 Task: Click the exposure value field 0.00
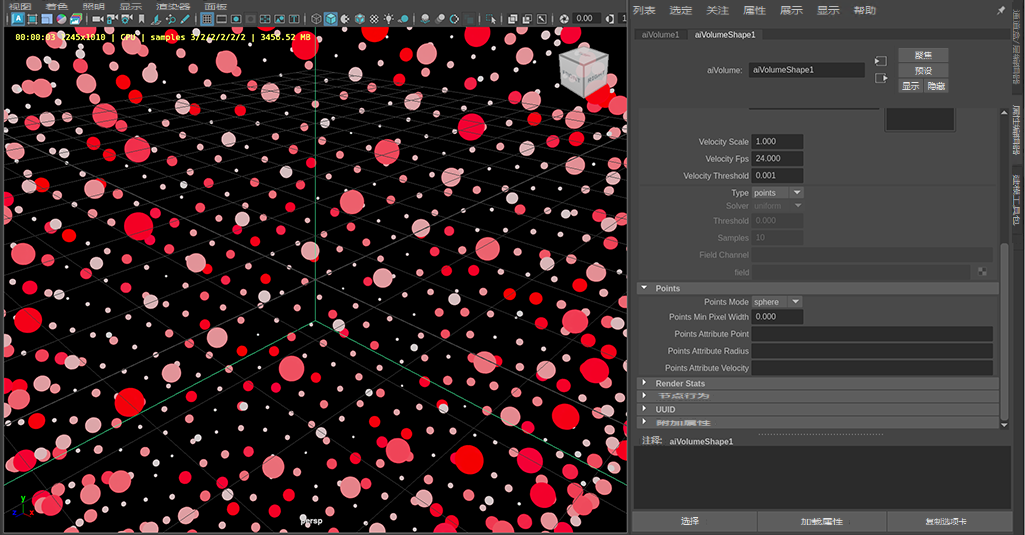(586, 19)
